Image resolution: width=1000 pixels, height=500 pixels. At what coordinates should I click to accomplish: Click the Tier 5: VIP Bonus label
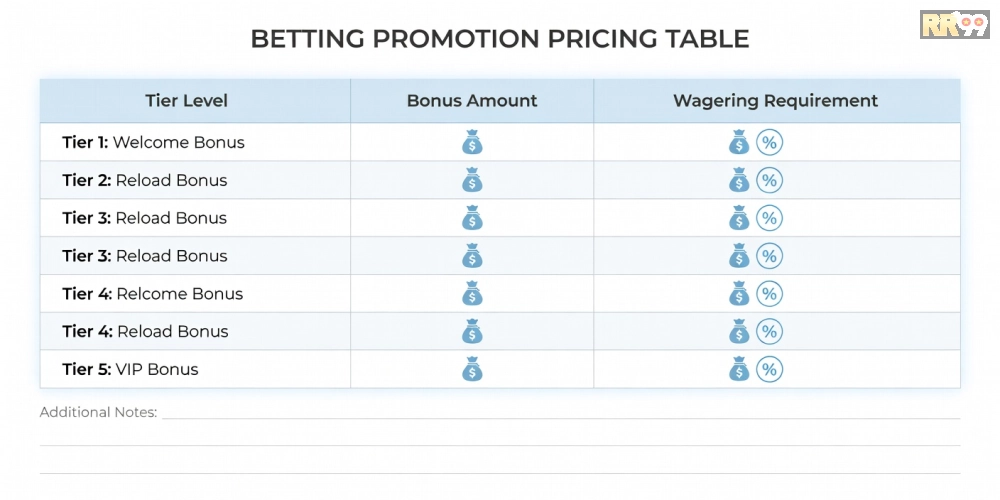click(x=130, y=370)
